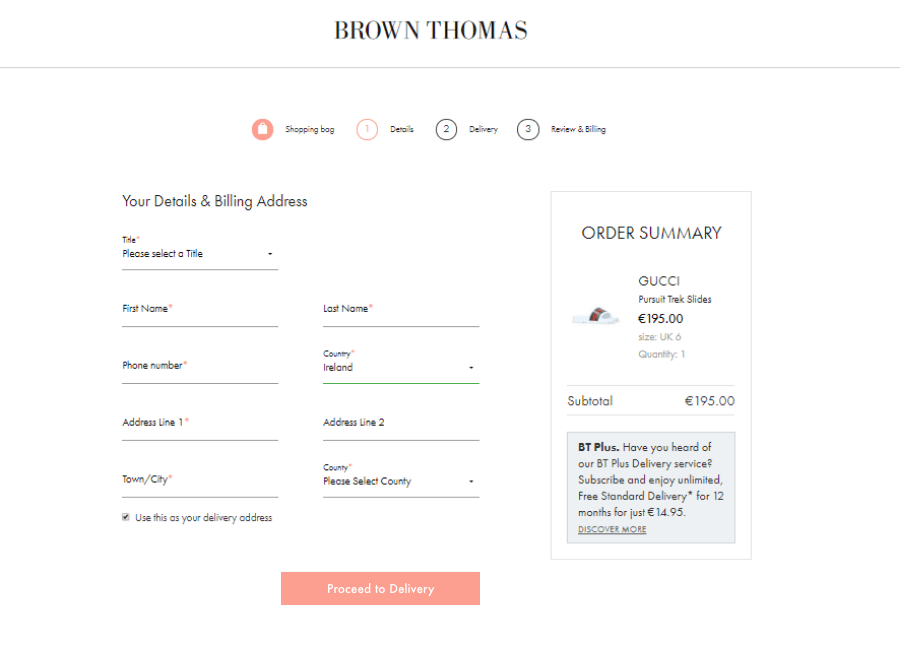Screen dimensions: 900x649
Task: Select the Shopping bag step label
Action: [x=310, y=129]
